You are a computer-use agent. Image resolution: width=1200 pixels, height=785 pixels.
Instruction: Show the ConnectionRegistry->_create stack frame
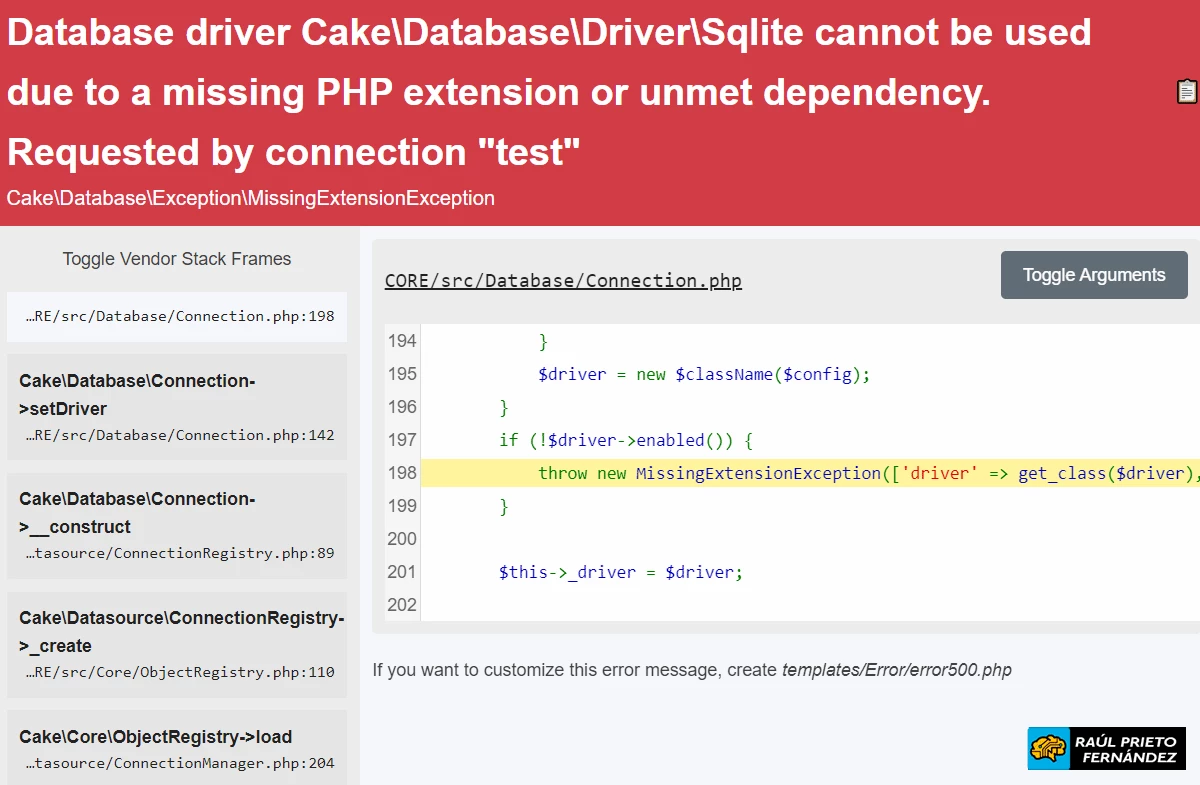point(177,644)
